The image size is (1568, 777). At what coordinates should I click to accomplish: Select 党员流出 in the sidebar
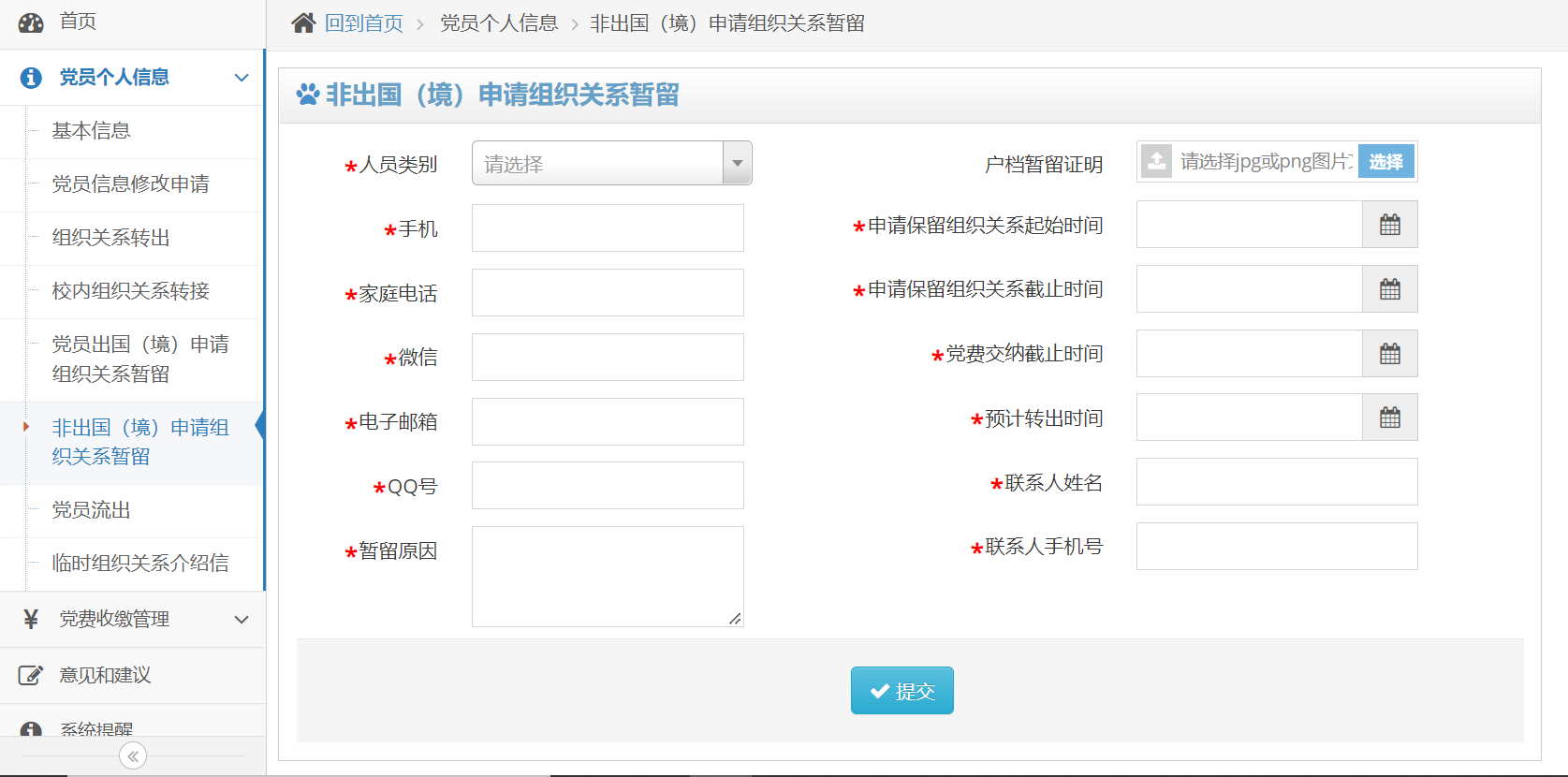(x=91, y=510)
